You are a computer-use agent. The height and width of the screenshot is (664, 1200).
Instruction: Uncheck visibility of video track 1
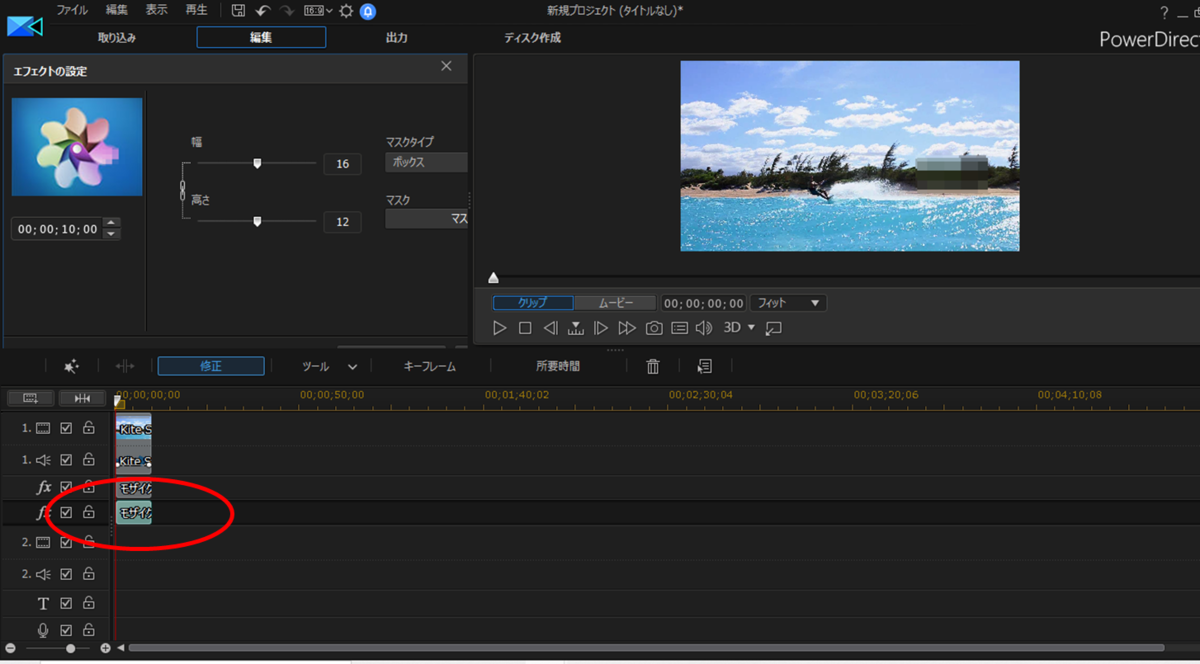pyautogui.click(x=66, y=429)
